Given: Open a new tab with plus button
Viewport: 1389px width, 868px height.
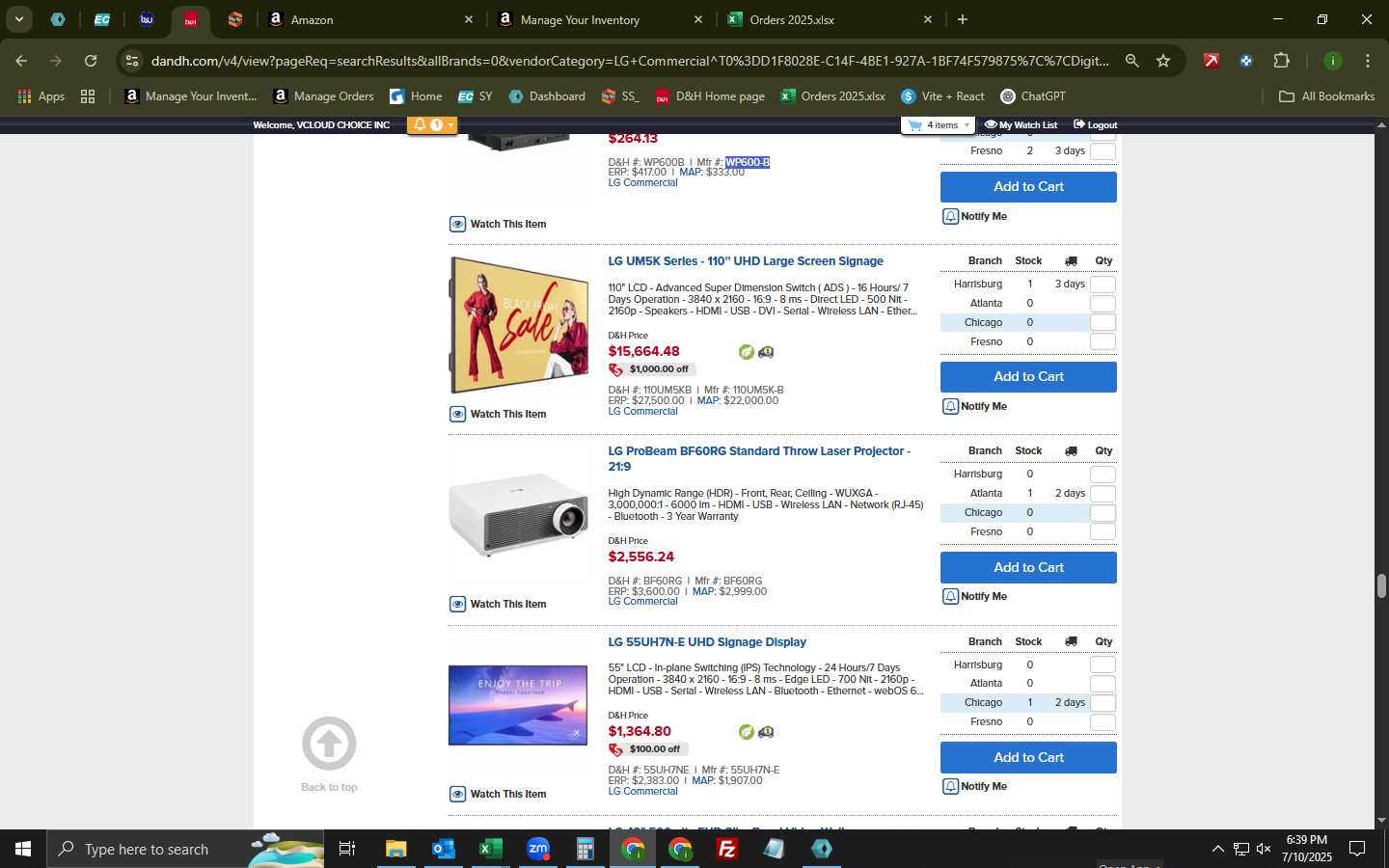Looking at the screenshot, I should [x=962, y=19].
